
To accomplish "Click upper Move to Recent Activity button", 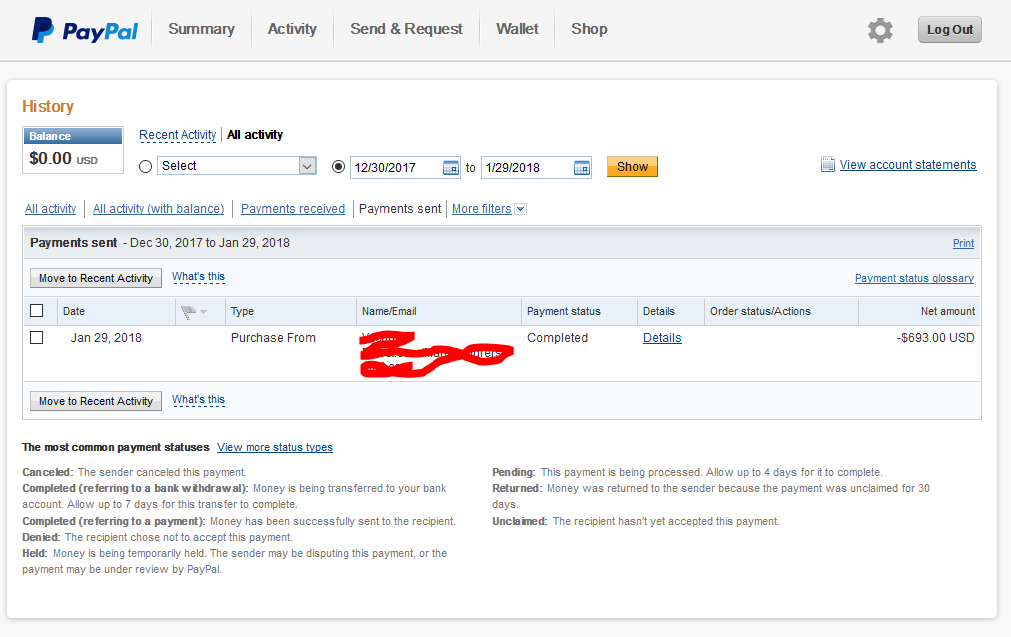I will coord(96,278).
